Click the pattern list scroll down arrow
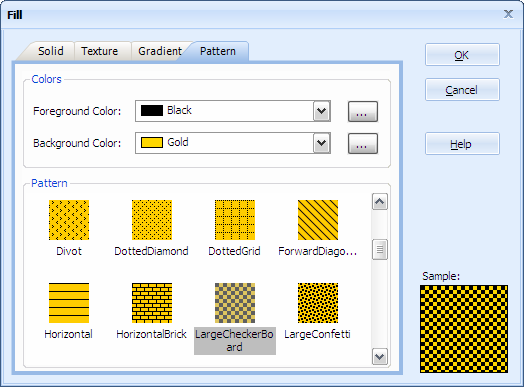The image size is (525, 388). pos(380,357)
